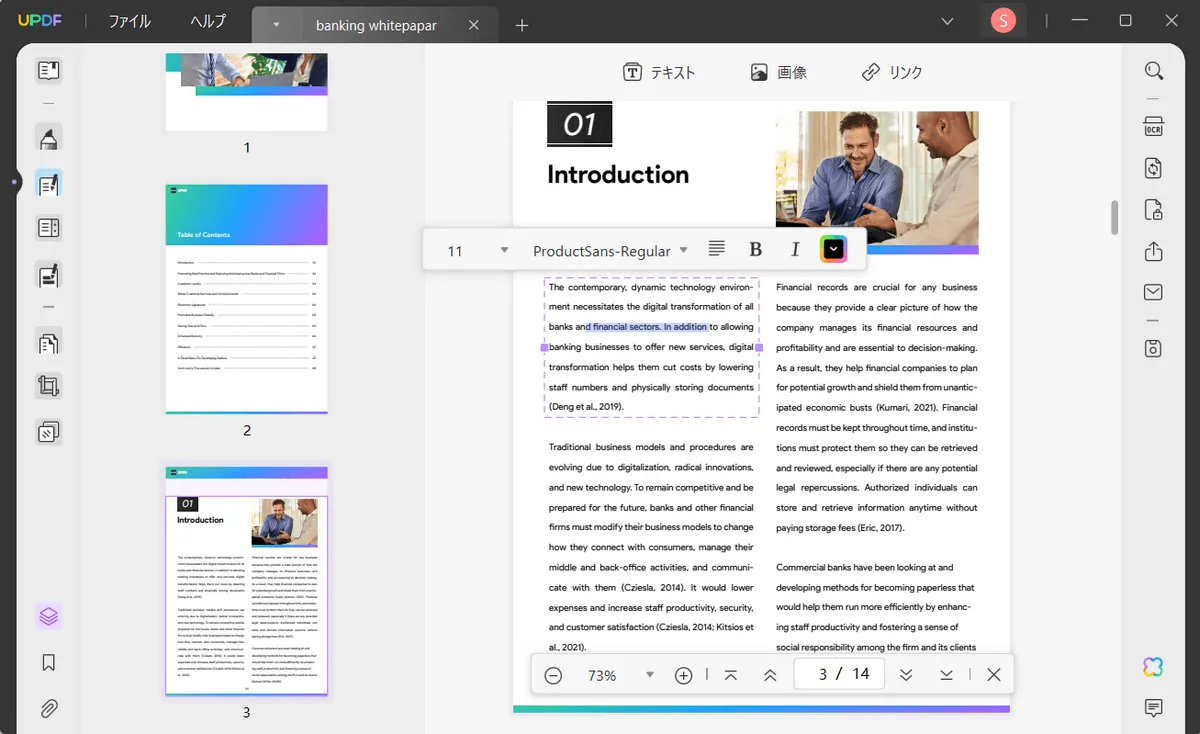Zoom in with the plus button
Viewport: 1200px width, 734px height.
683,675
